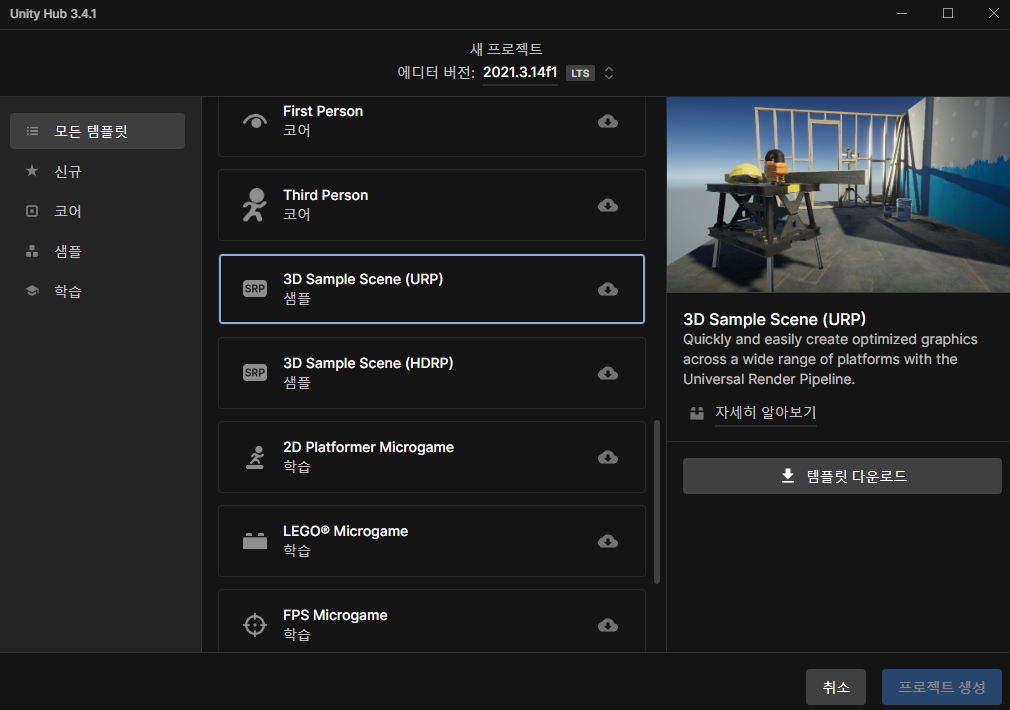Screen dimensions: 1010x710
Task: Click the Universal Render Pipeline description text
Action: [830, 359]
